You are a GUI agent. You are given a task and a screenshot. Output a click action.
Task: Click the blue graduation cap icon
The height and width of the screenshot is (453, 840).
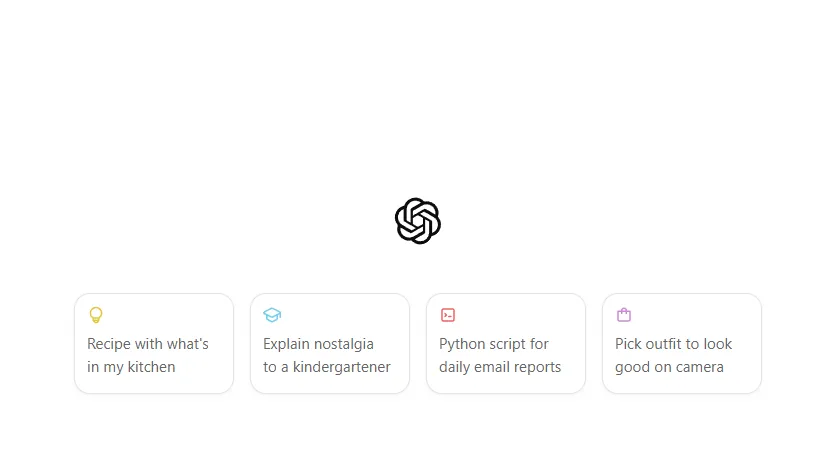tap(272, 315)
